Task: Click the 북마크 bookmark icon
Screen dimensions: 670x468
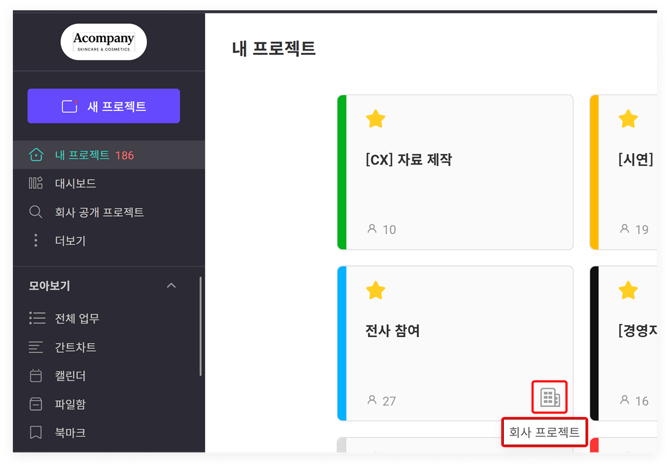Action: click(36, 433)
